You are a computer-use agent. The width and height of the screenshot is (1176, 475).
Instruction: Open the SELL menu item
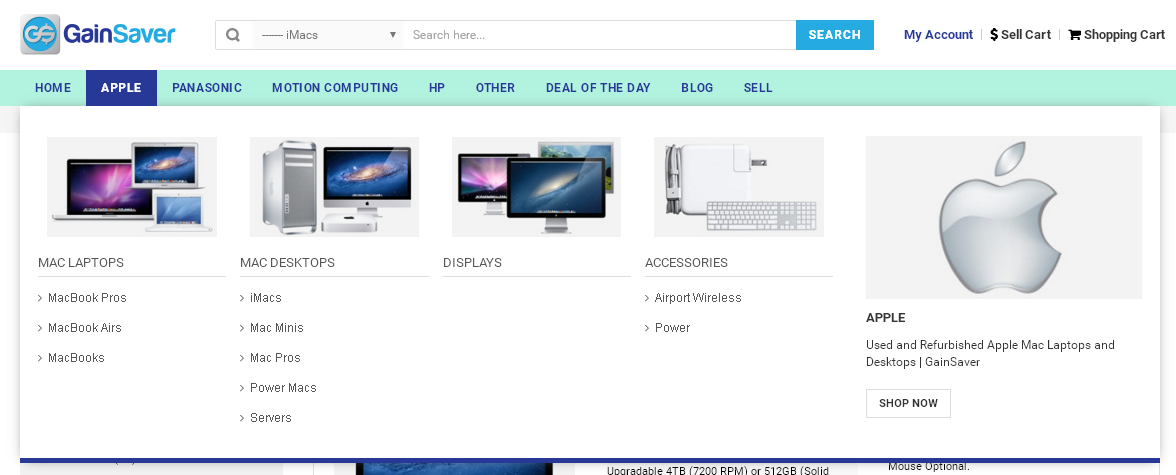(x=758, y=88)
